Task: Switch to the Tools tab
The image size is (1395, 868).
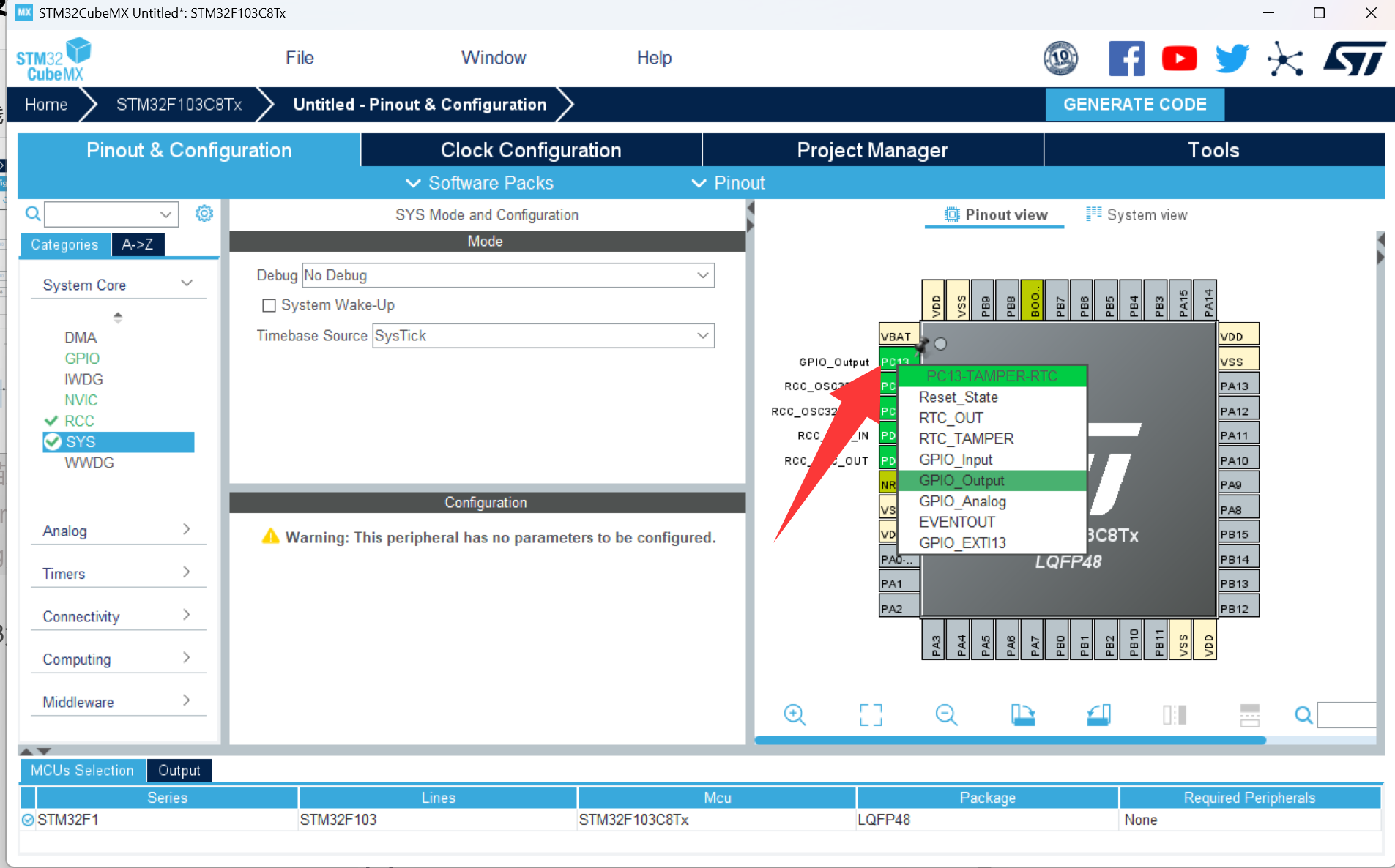Action: [1213, 150]
